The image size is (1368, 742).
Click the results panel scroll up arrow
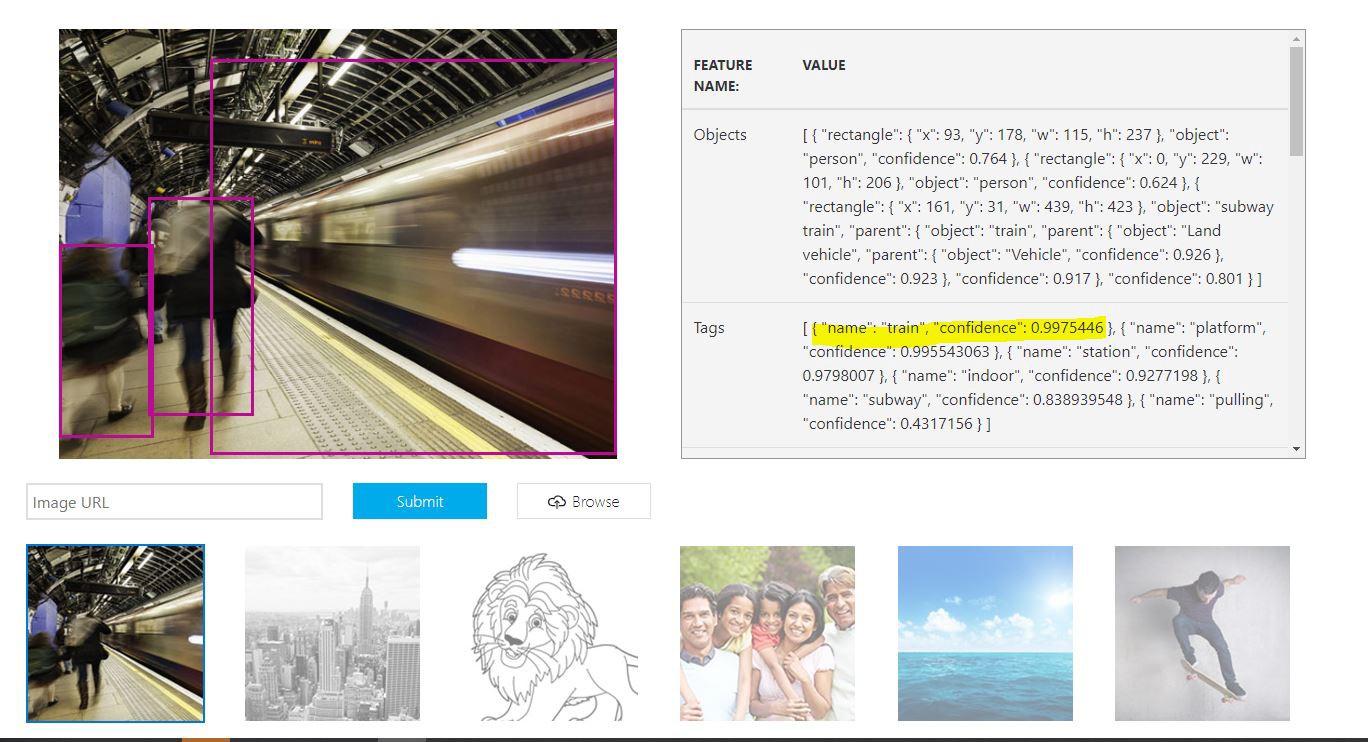pos(1297,39)
